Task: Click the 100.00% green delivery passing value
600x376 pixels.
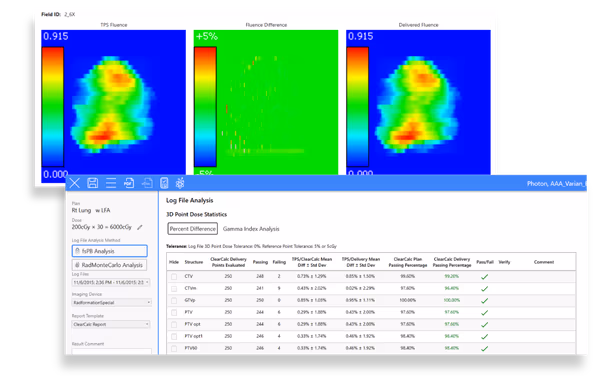Action: pos(452,300)
